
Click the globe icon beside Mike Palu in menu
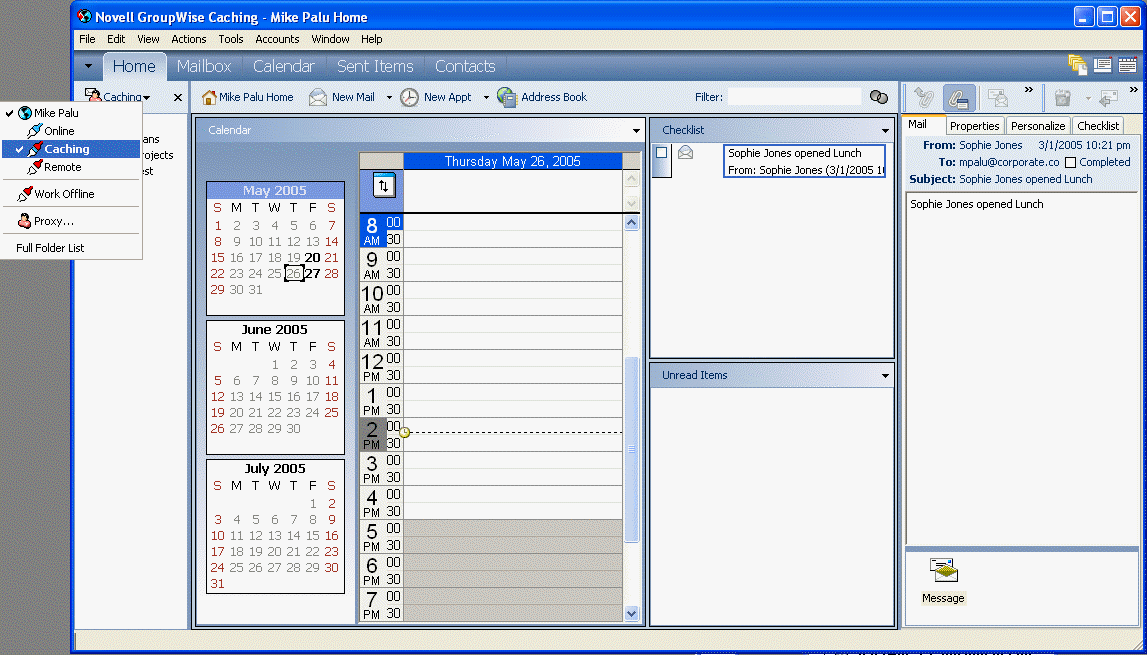coord(25,113)
